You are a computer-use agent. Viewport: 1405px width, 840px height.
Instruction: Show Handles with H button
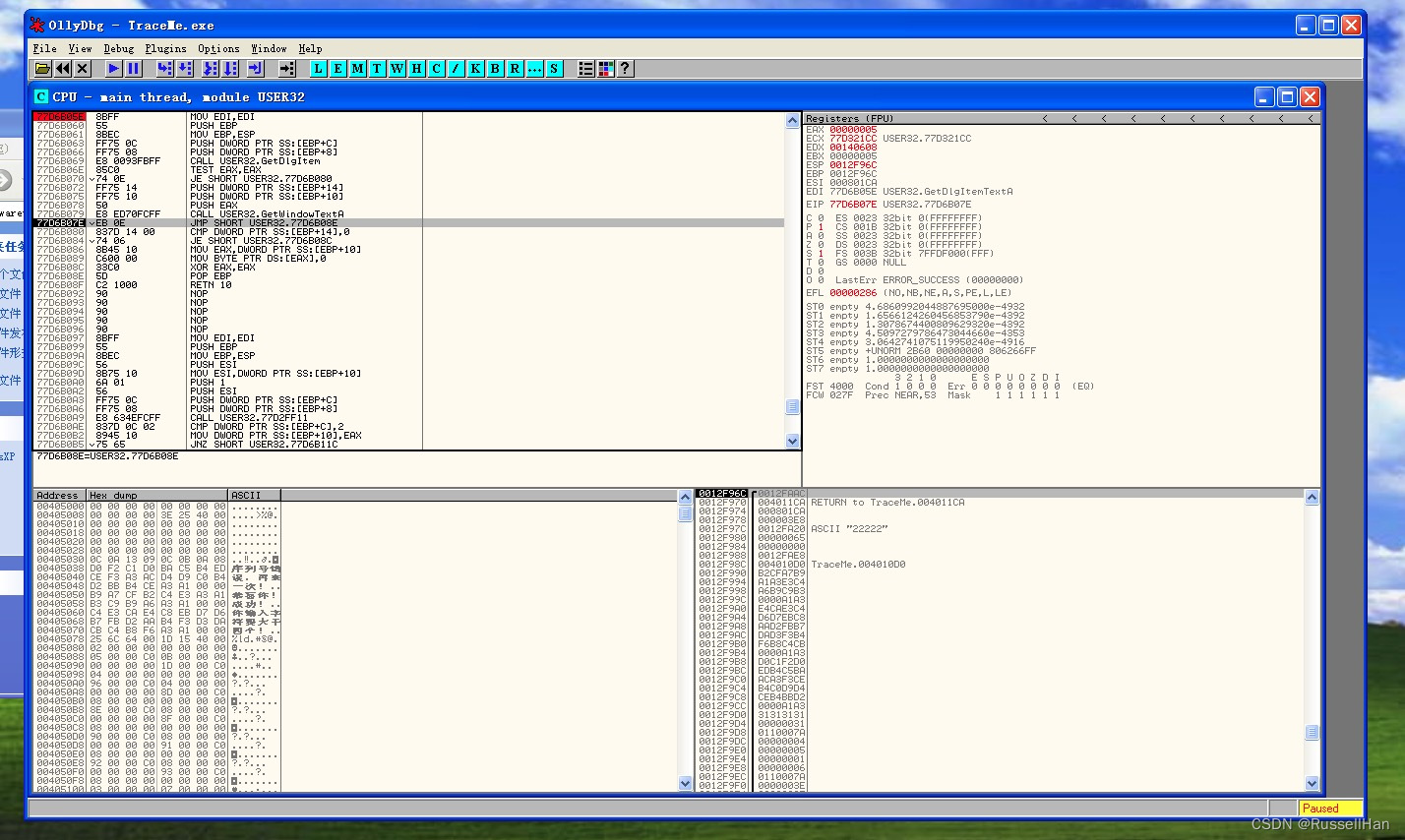416,69
